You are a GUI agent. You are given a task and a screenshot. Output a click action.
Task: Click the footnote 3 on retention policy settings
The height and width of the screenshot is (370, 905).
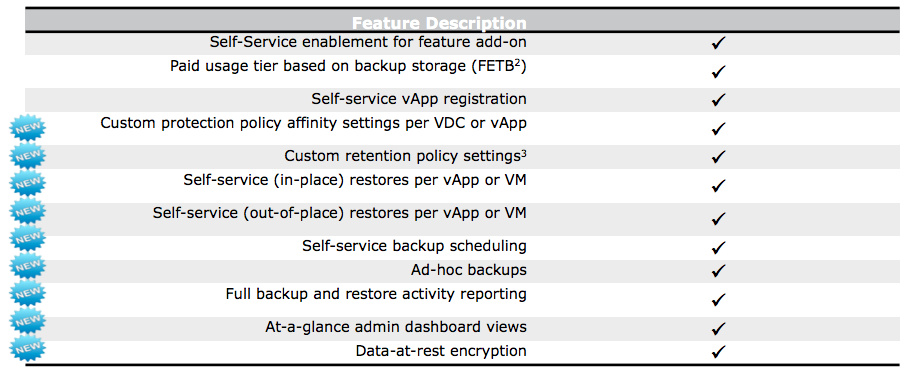tap(523, 152)
